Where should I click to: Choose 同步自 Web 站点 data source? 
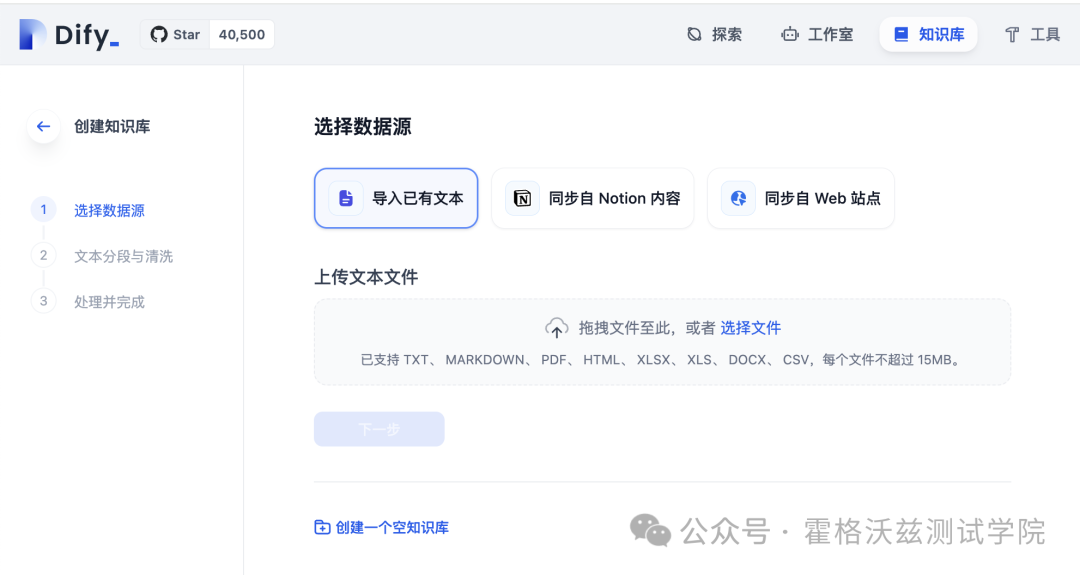pos(800,198)
